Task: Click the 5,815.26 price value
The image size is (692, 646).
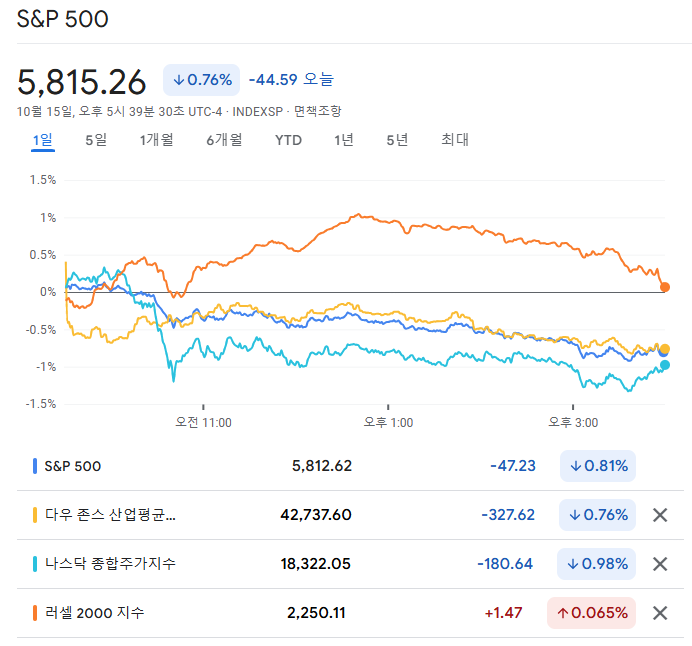Action: (82, 83)
